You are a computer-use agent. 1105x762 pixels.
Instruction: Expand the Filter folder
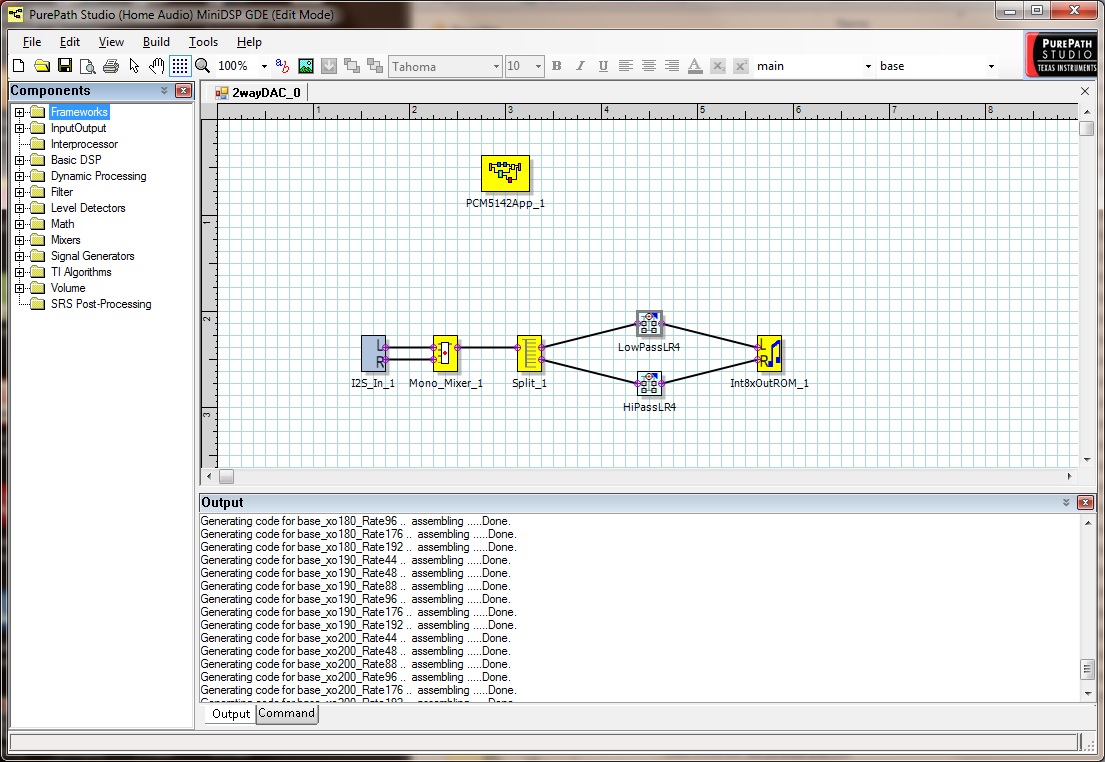point(19,192)
